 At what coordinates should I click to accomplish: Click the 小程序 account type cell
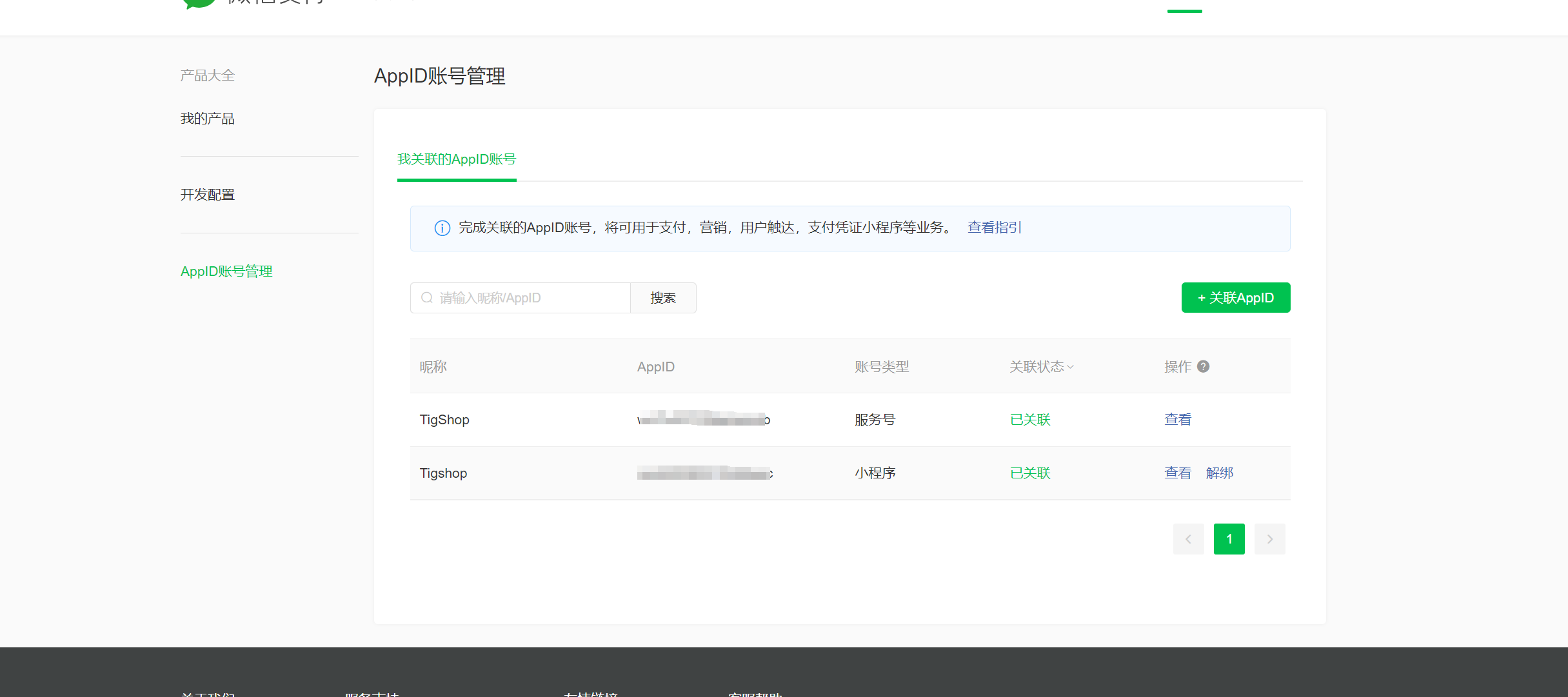875,473
